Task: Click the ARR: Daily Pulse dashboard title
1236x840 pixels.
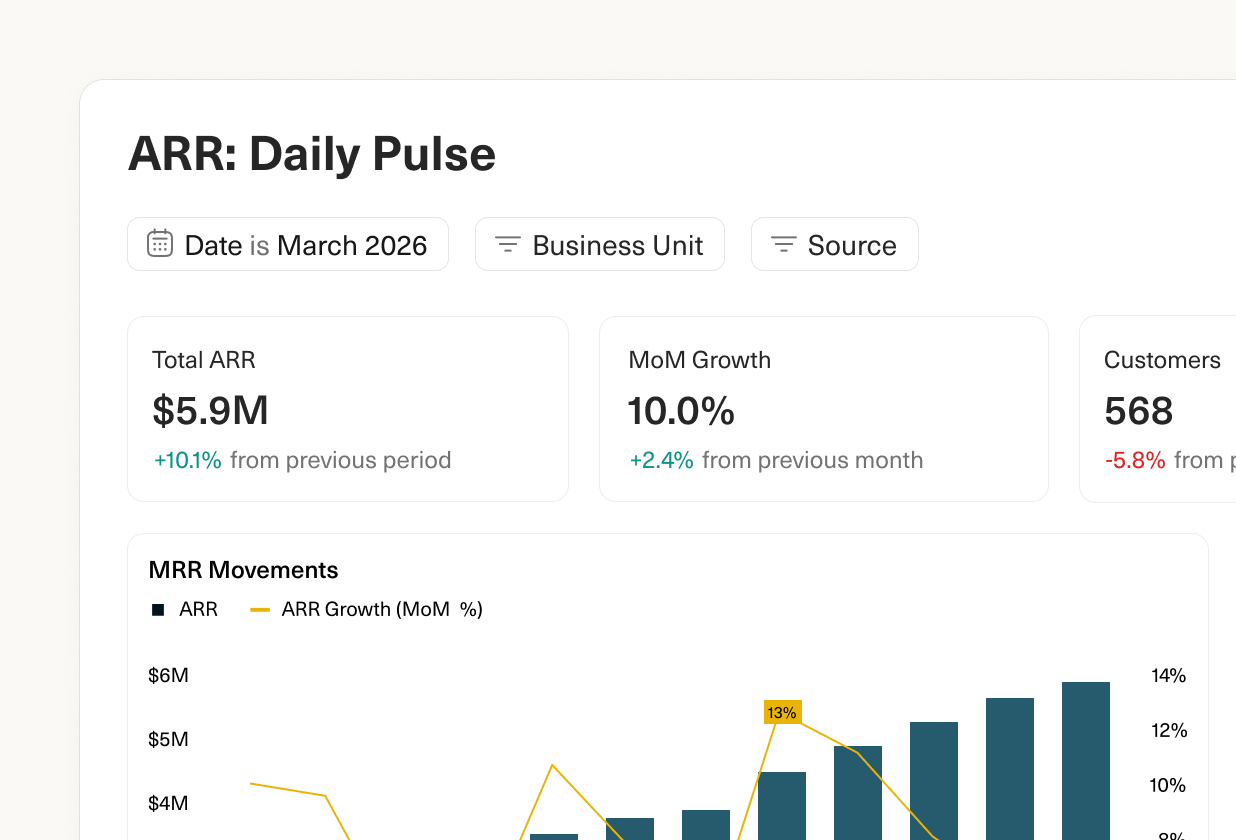Action: point(311,153)
